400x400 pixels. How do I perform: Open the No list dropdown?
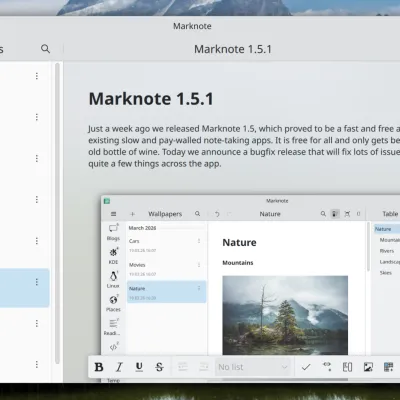[x=253, y=367]
